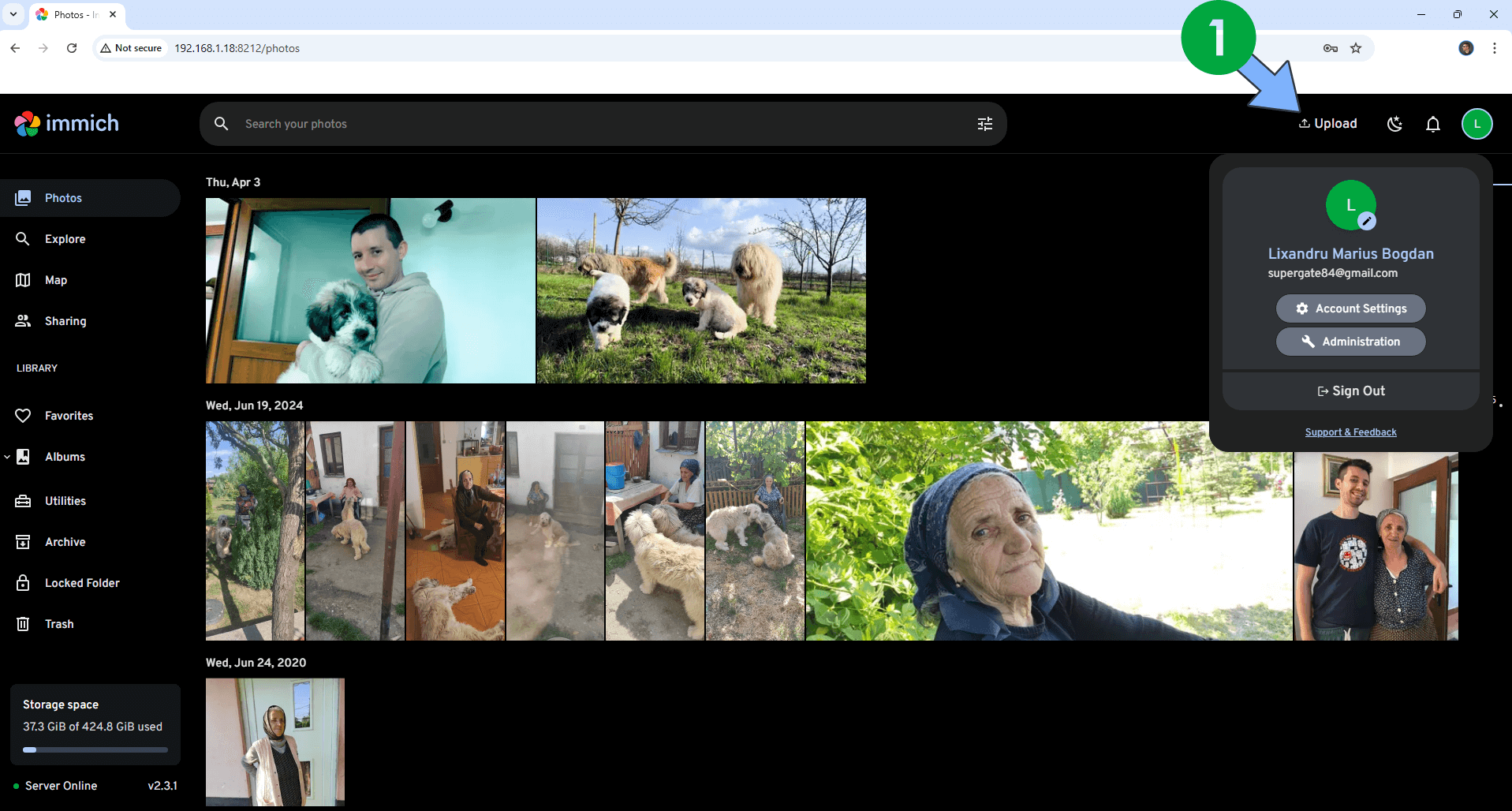Open the Map view
Viewport: 1512px width, 811px height.
click(55, 280)
